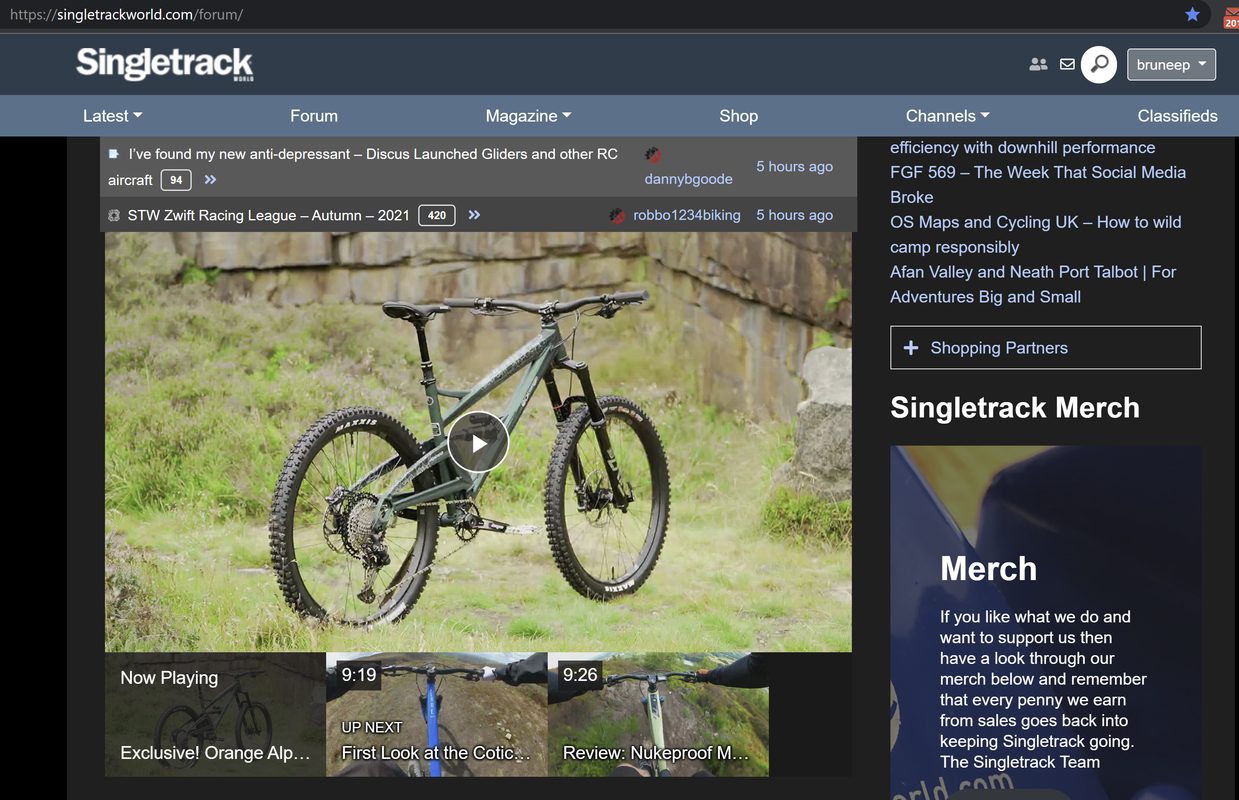Open the Classifieds nav item
This screenshot has width=1239, height=800.
[x=1177, y=116]
